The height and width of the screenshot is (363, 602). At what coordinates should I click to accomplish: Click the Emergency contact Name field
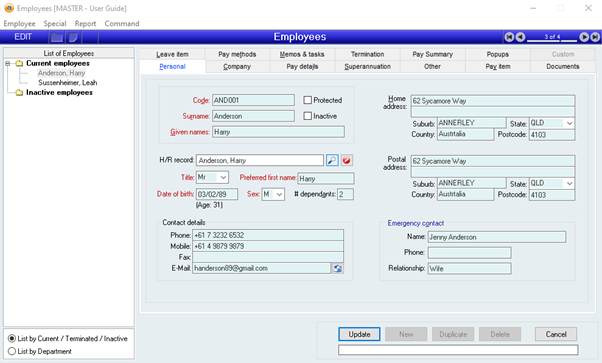click(x=497, y=237)
